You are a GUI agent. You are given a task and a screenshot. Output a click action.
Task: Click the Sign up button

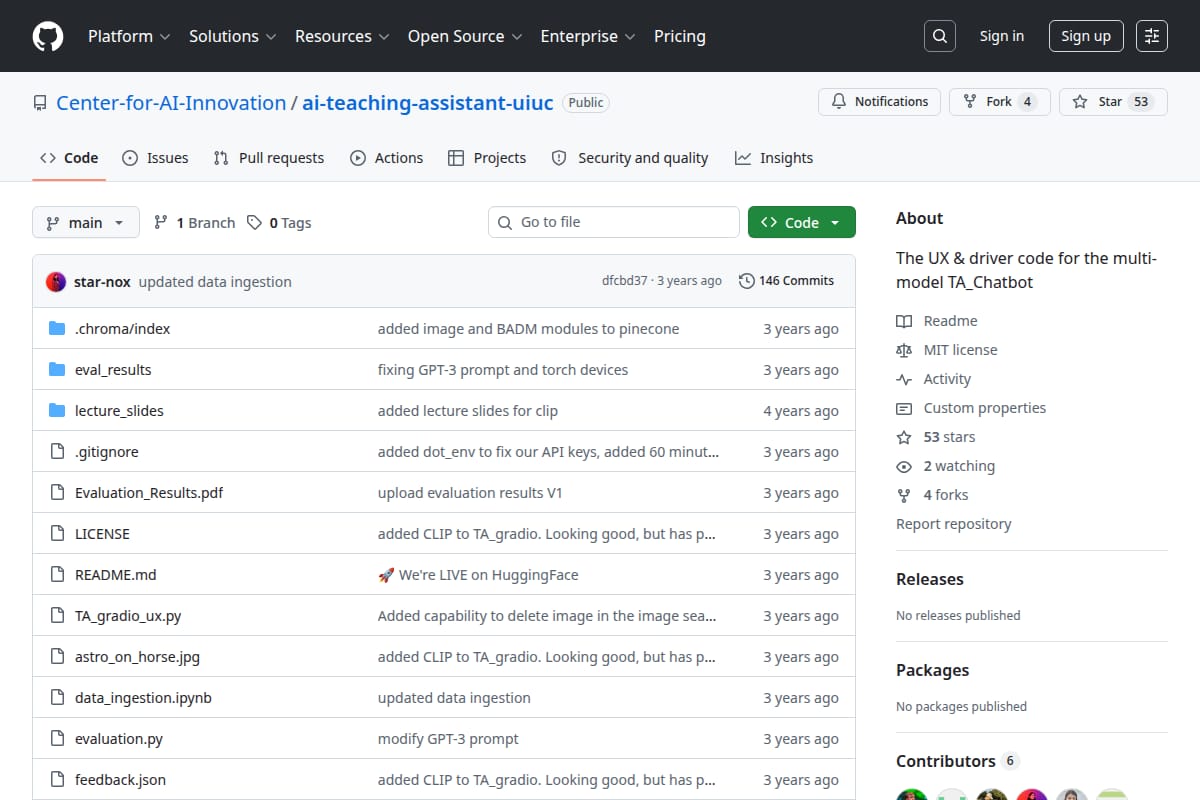pyautogui.click(x=1086, y=36)
